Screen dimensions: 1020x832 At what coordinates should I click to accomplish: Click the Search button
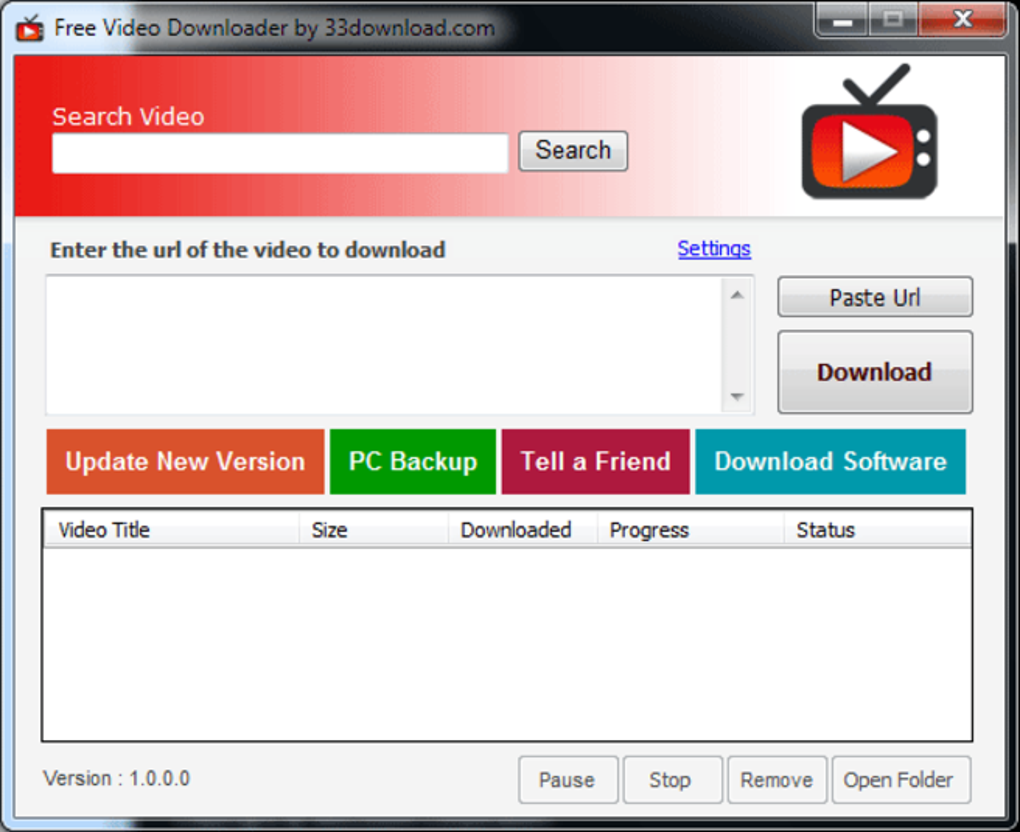573,151
